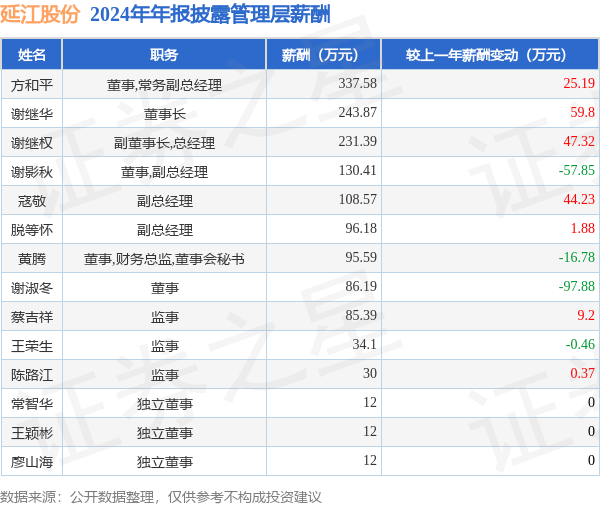
Task: Select the 薪酬（万元） column header
Action: (x=323, y=55)
